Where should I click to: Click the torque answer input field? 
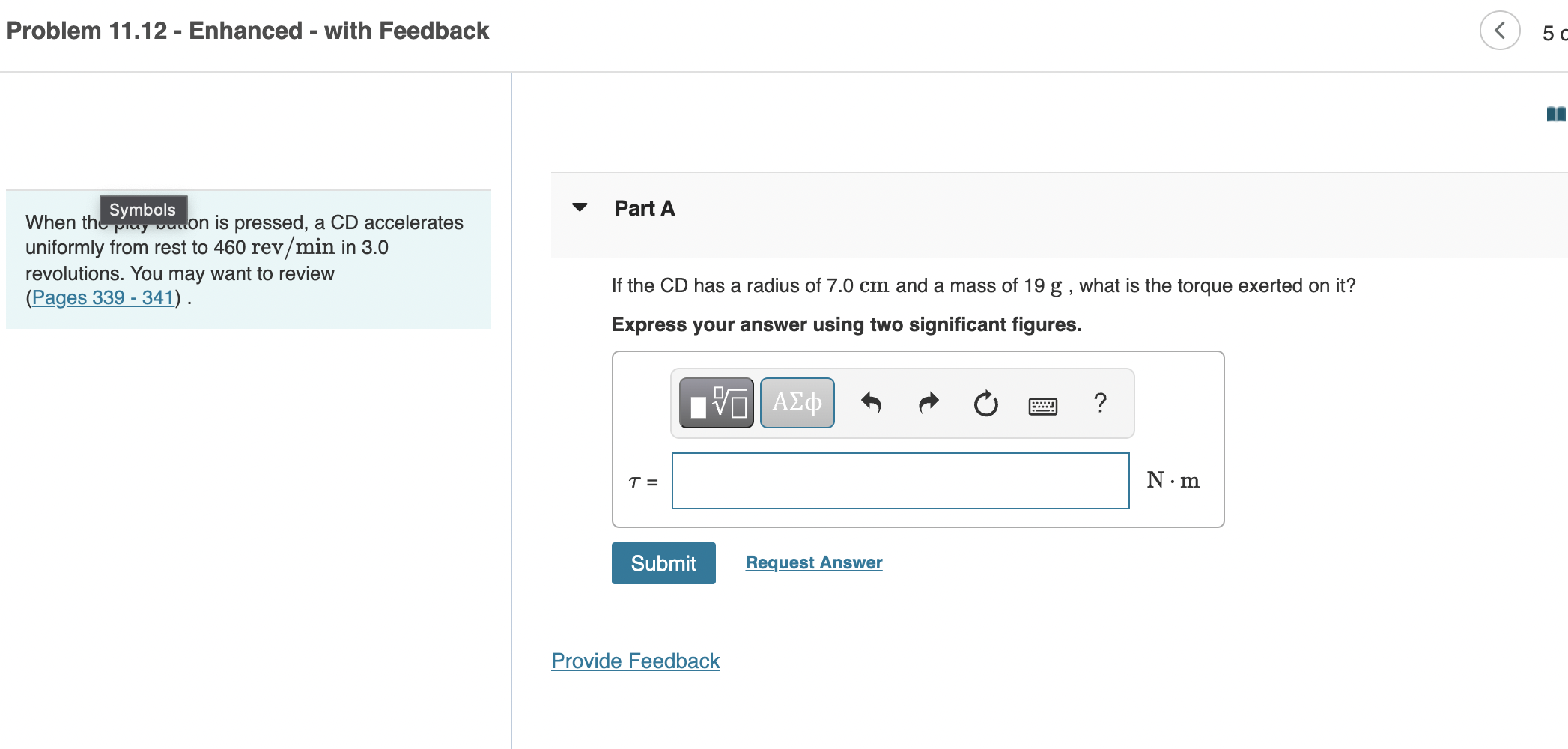click(x=900, y=481)
